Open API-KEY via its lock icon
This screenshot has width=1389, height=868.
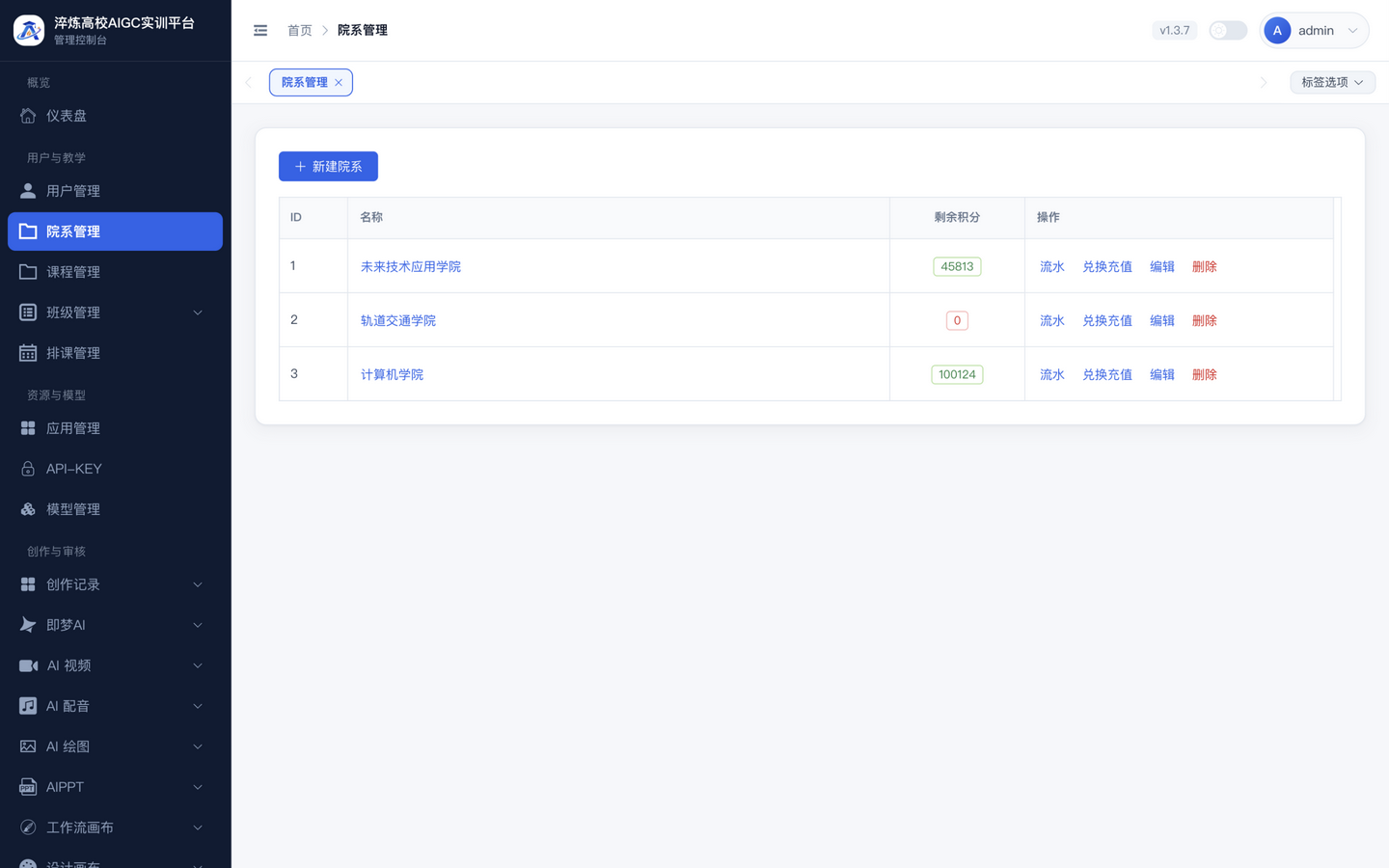(28, 469)
